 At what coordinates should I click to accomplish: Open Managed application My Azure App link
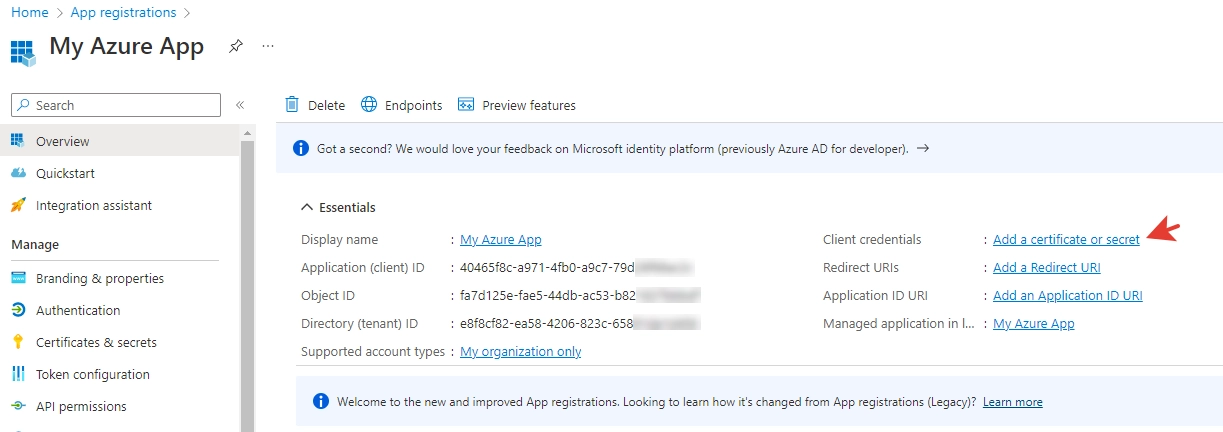point(1034,324)
